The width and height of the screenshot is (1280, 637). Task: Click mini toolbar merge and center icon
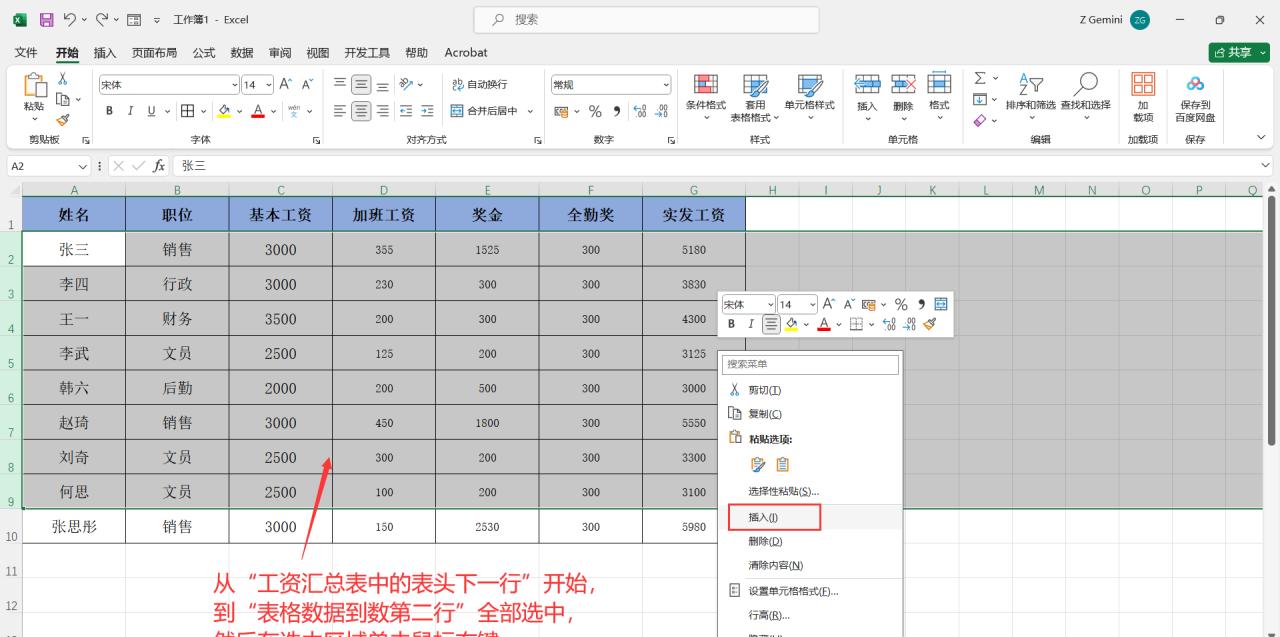point(941,304)
